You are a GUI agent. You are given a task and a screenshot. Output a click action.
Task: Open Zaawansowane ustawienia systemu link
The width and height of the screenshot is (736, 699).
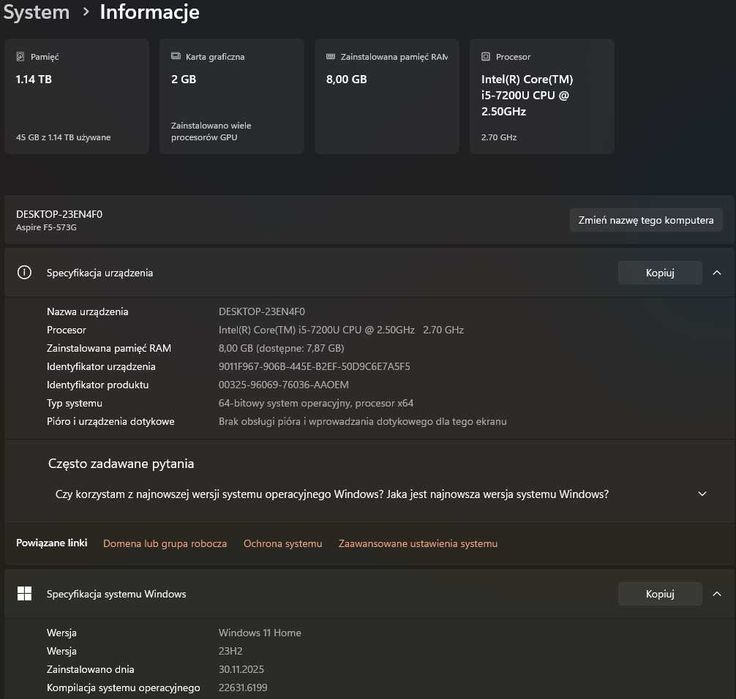[418, 543]
